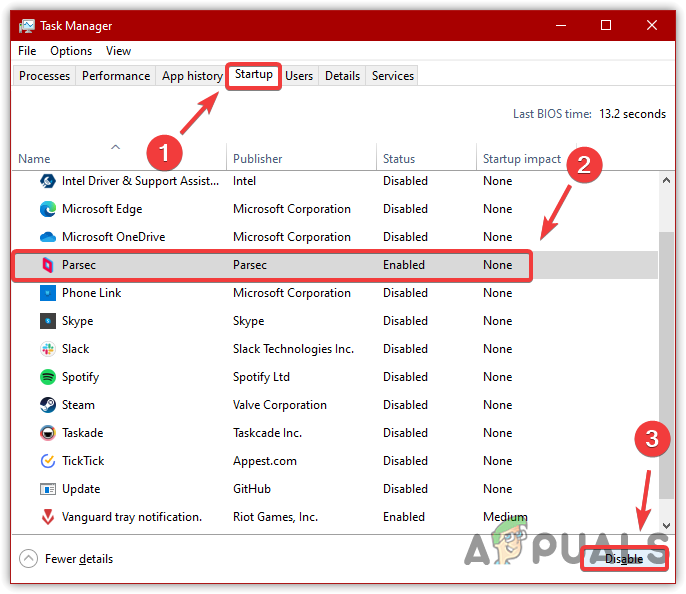
Task: Click the Intel Driver & Support Assistant icon
Action: click(x=48, y=181)
